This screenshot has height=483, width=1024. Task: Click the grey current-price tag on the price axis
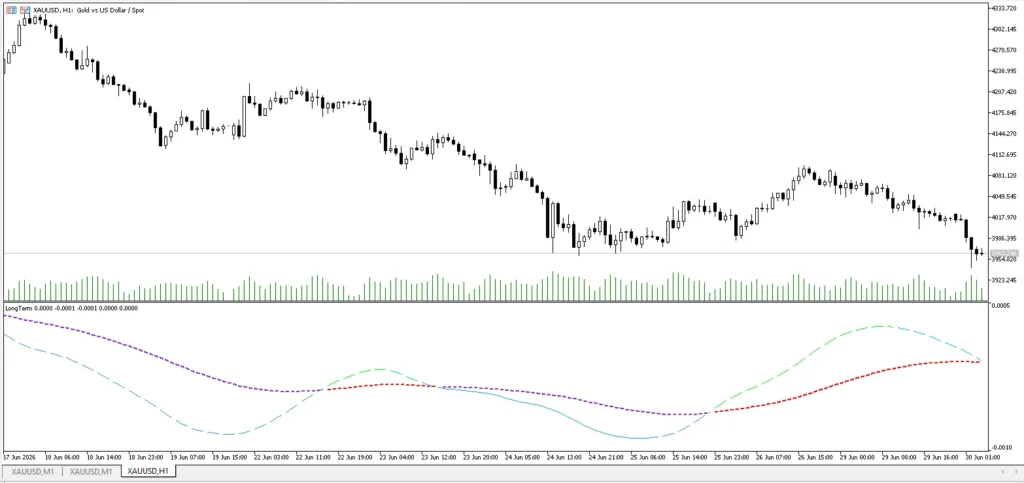tap(1004, 253)
